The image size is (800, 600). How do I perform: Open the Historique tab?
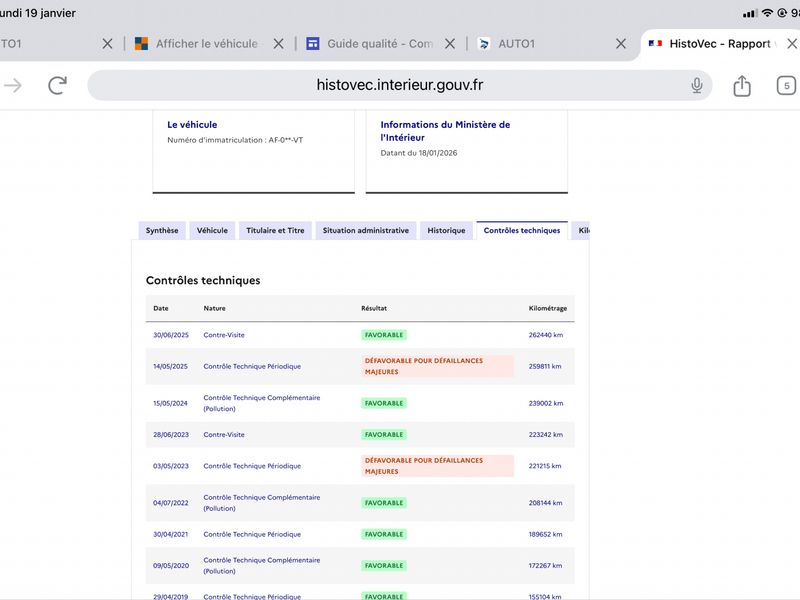(x=446, y=231)
